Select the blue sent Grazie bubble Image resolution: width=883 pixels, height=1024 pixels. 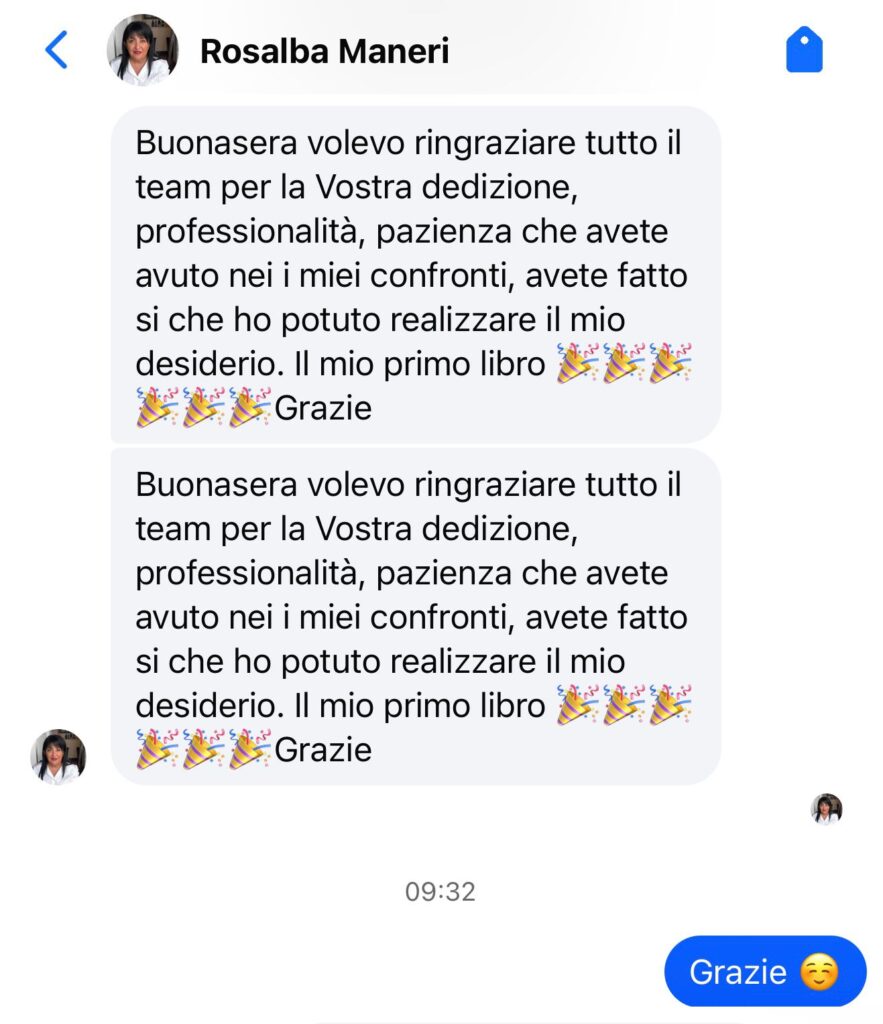tap(765, 972)
